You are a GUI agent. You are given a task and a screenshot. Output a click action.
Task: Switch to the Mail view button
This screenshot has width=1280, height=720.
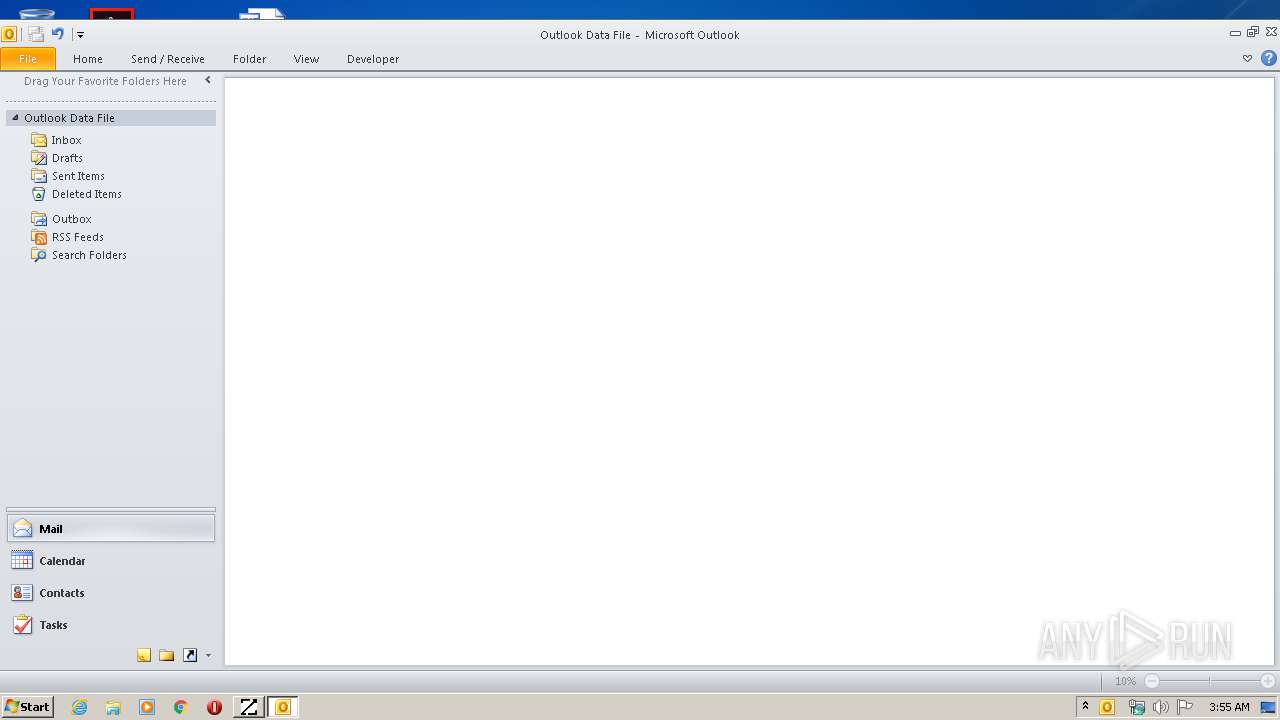click(x=111, y=528)
